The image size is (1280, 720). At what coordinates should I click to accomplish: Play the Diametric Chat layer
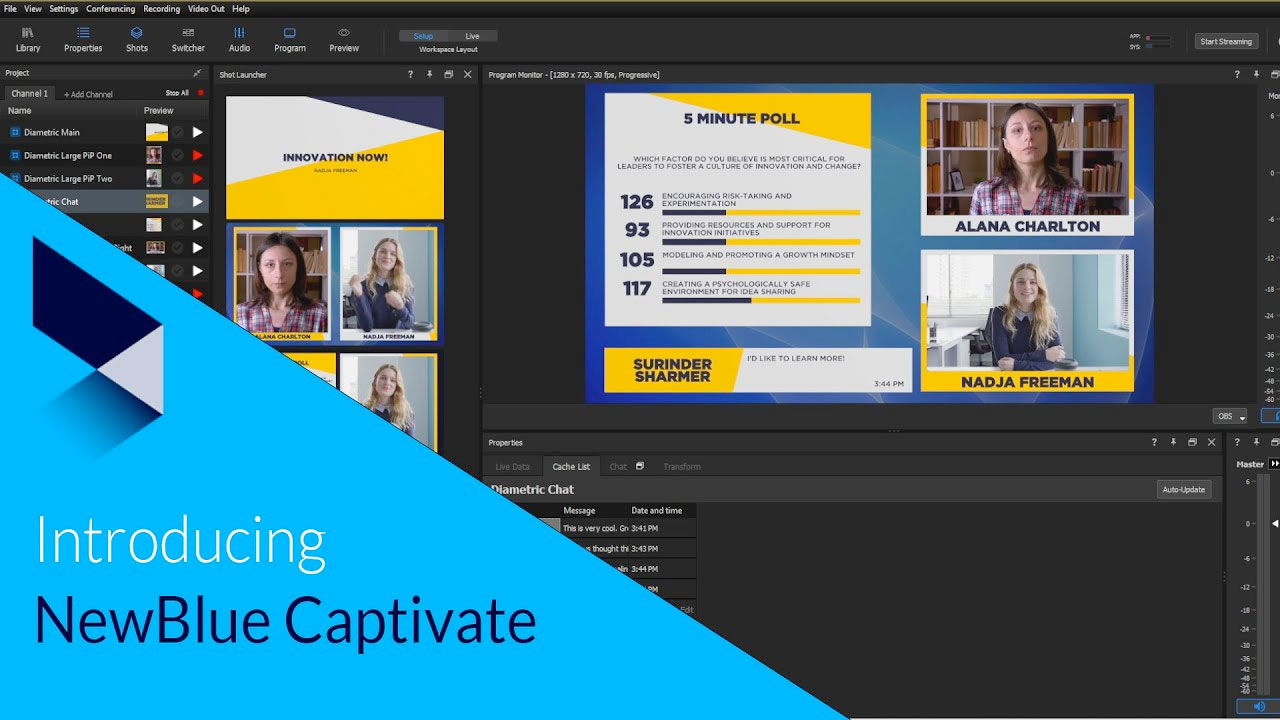coord(197,201)
